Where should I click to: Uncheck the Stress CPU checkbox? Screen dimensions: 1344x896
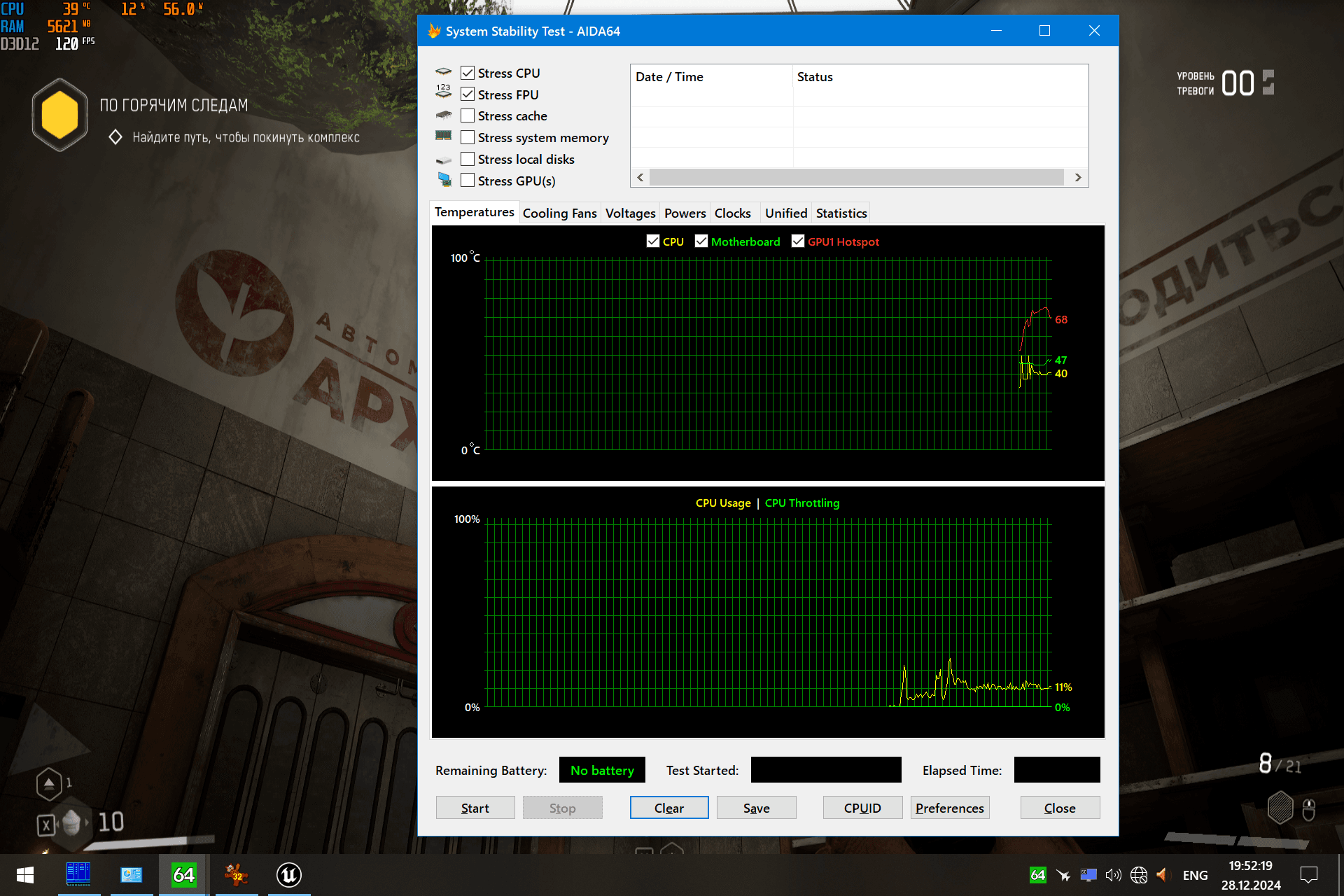click(468, 73)
